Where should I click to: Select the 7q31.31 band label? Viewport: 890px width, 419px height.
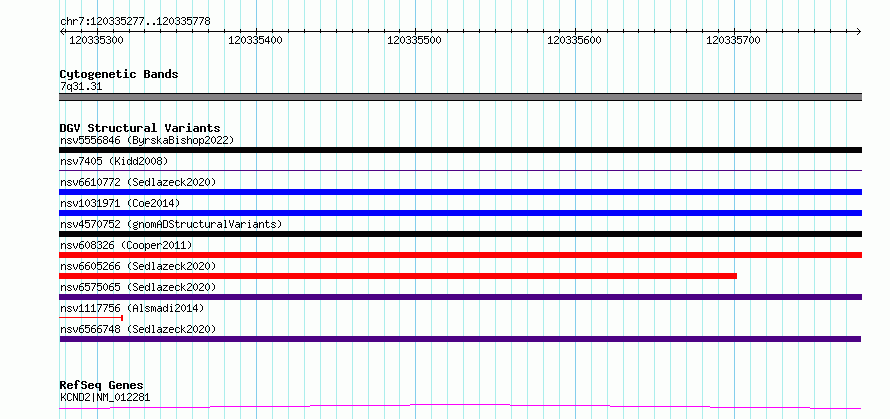tap(81, 87)
